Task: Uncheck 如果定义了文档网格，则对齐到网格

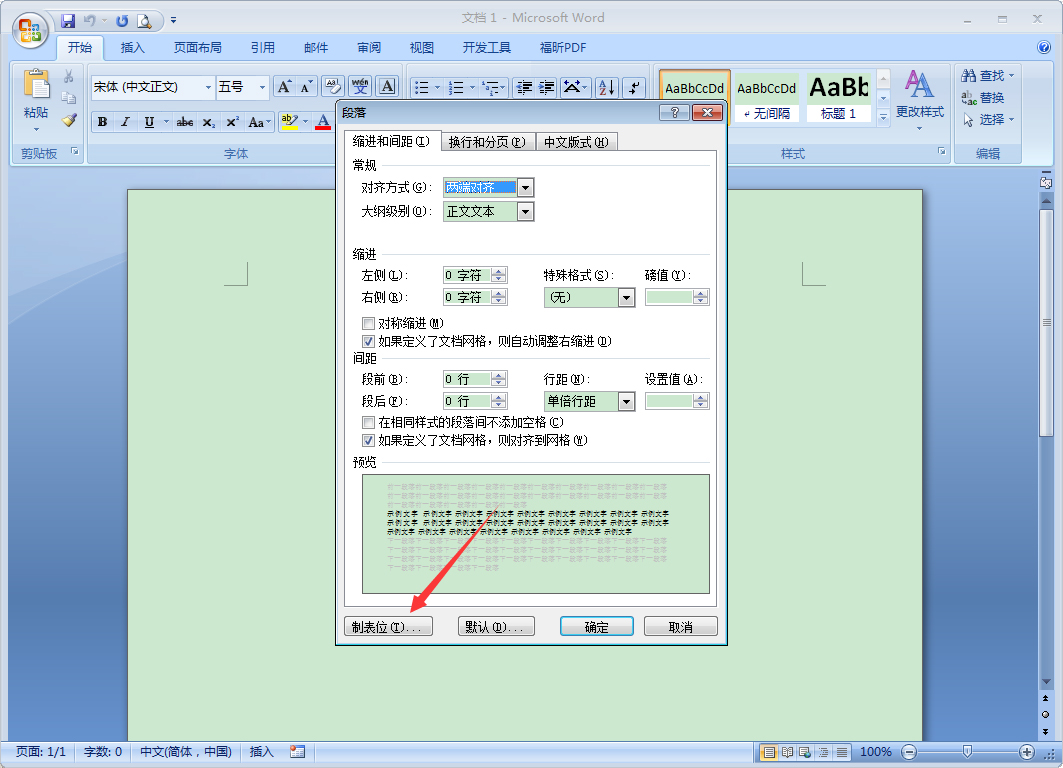Action: pos(369,440)
